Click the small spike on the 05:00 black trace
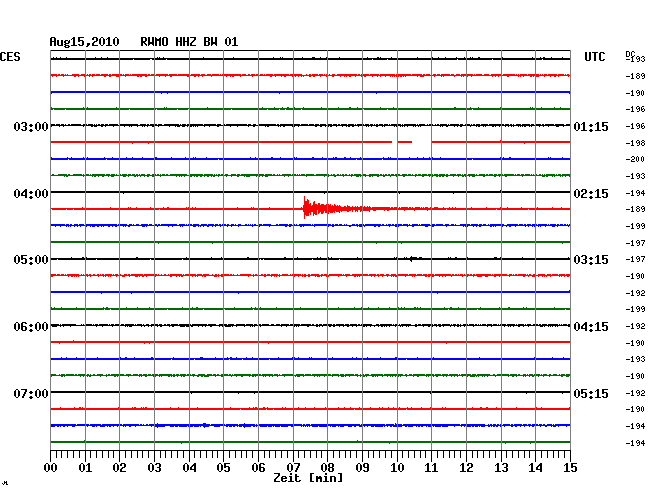Screen dimensions: 650x494 click(412, 259)
